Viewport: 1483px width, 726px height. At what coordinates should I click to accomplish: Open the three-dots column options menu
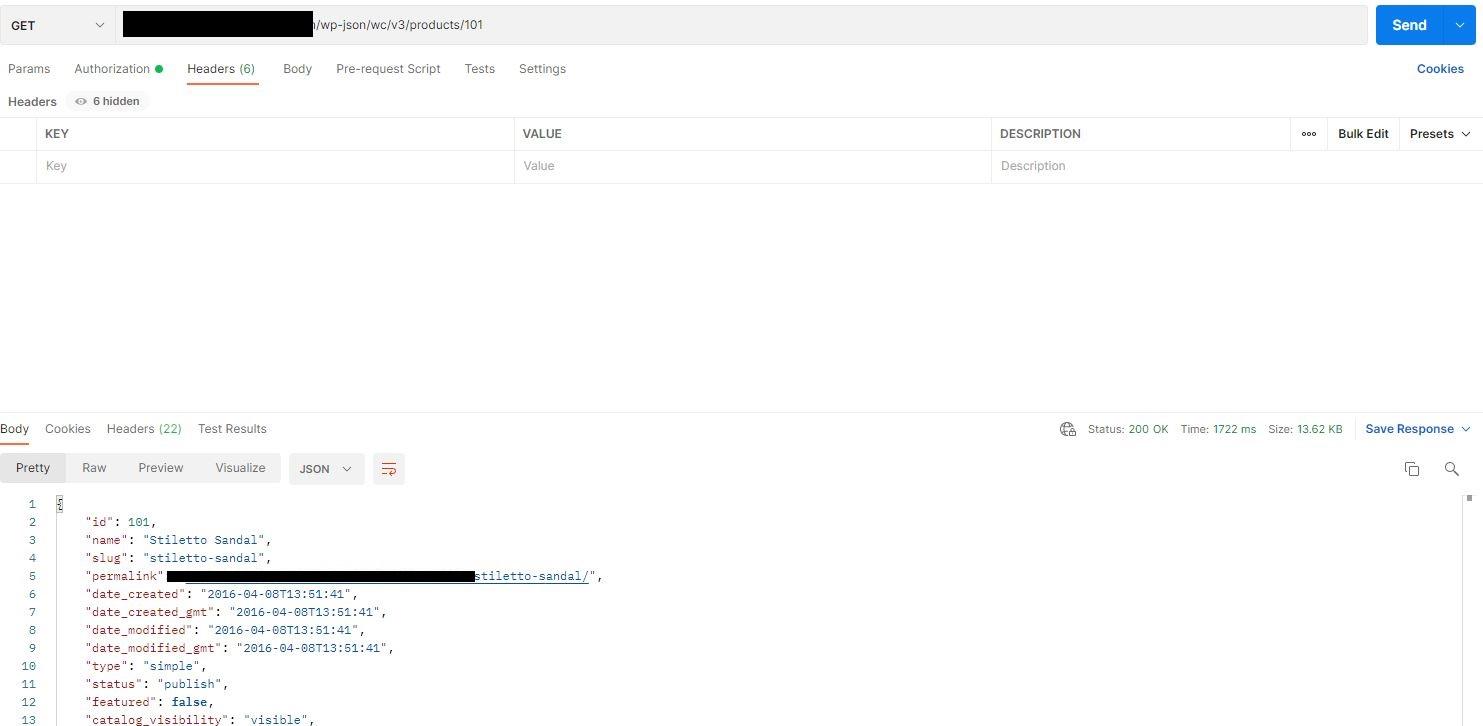(1308, 134)
